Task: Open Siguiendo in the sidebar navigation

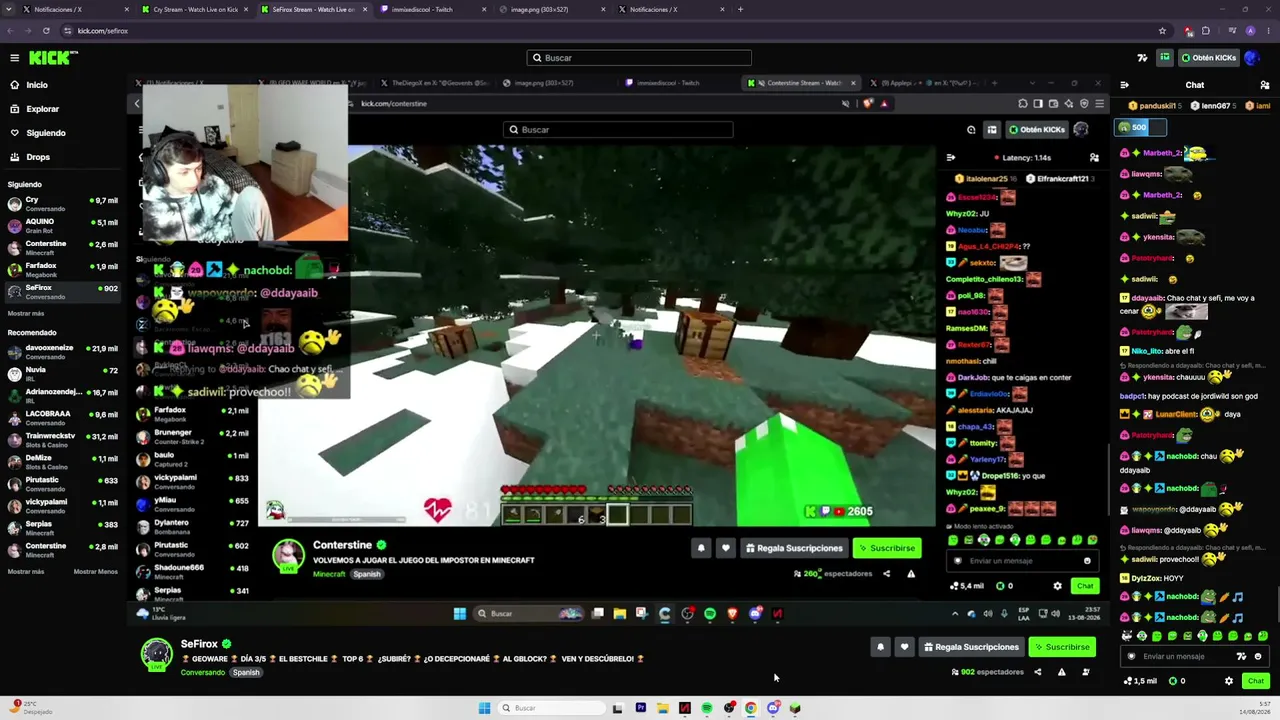Action: (x=46, y=133)
